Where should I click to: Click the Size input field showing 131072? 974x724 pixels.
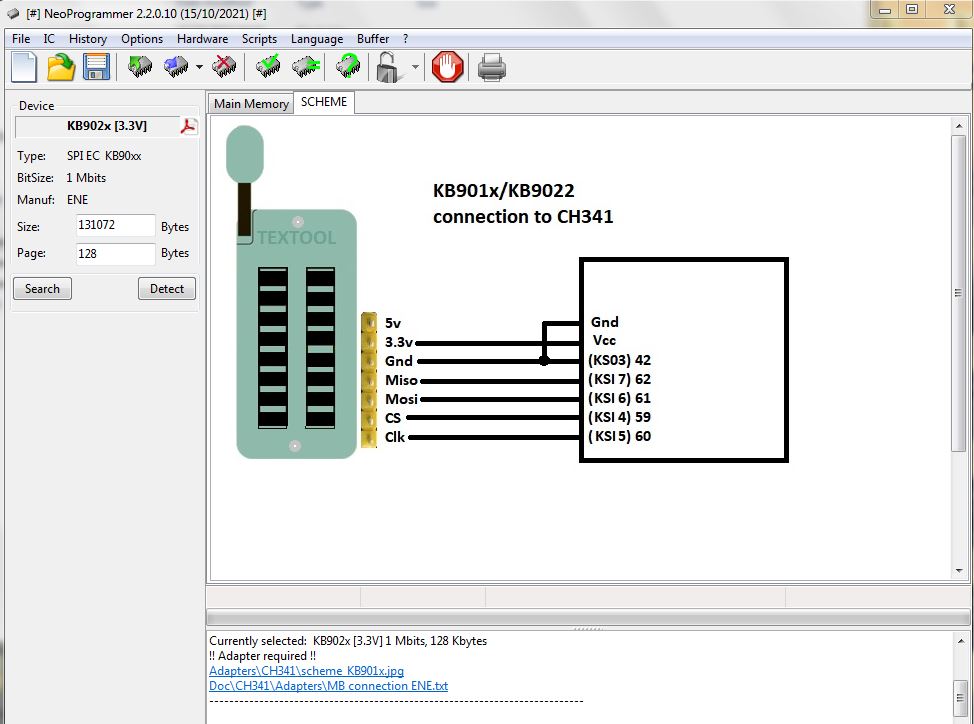pos(115,226)
